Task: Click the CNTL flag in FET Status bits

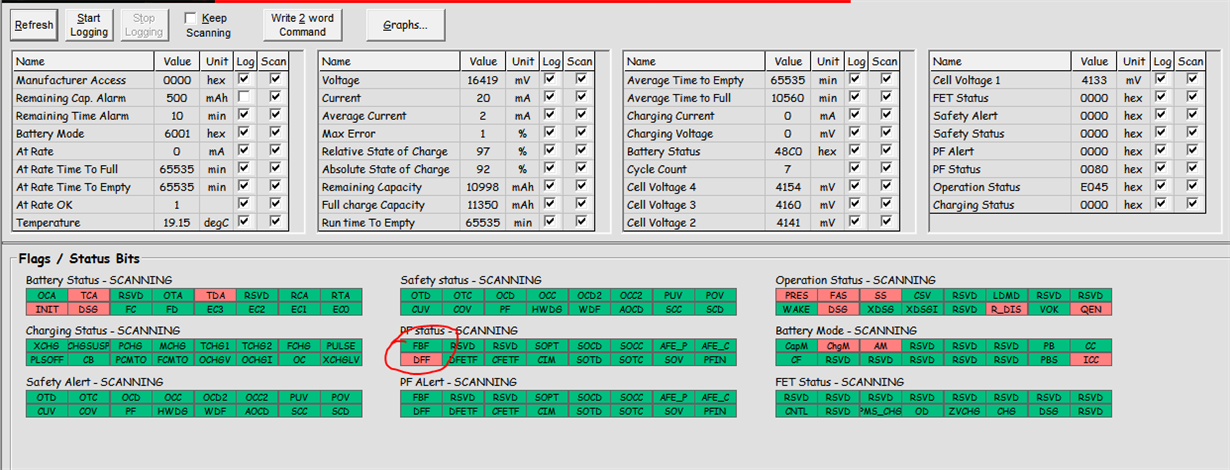Action: pos(796,410)
